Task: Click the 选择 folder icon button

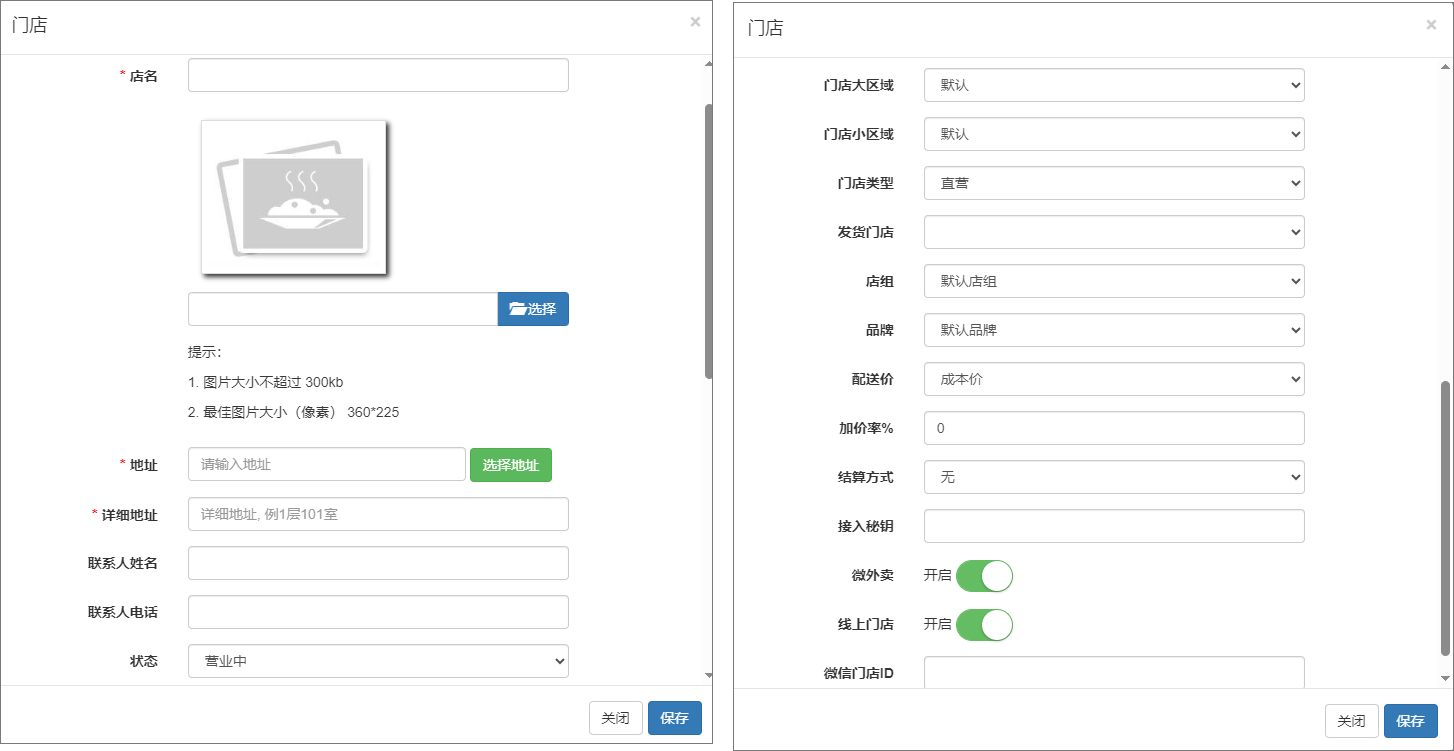Action: [x=533, y=309]
